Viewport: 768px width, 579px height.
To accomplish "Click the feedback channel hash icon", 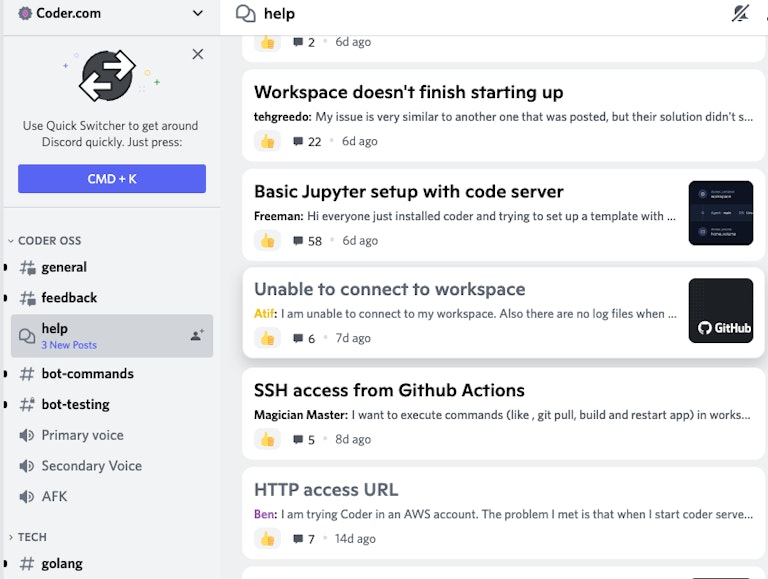I will pos(27,298).
